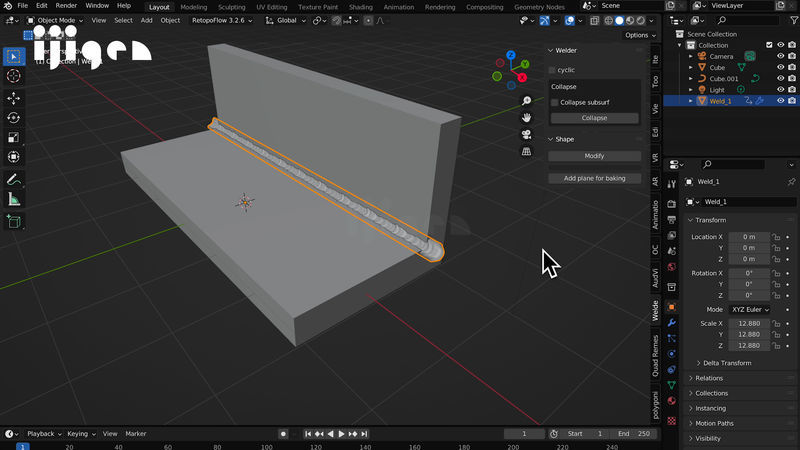Enable Collapse subsurf checkbox

click(555, 103)
